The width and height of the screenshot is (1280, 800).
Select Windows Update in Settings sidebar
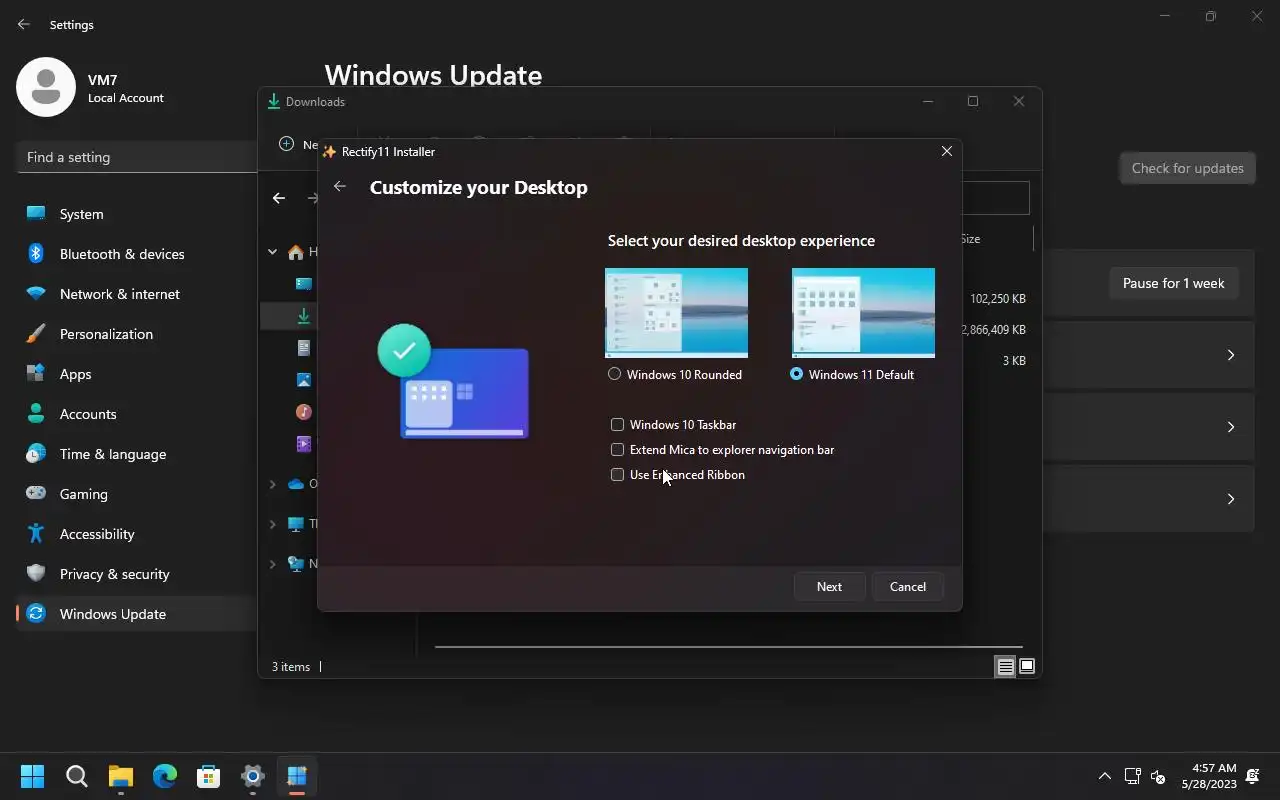coord(136,614)
